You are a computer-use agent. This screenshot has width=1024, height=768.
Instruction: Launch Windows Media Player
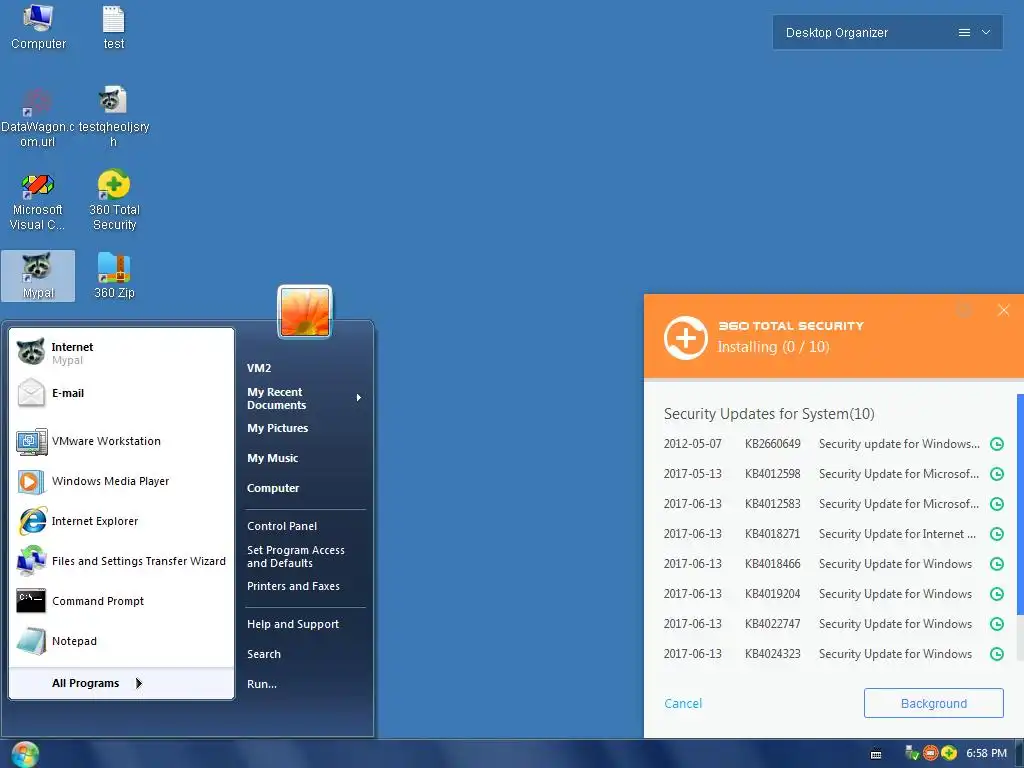click(x=121, y=481)
